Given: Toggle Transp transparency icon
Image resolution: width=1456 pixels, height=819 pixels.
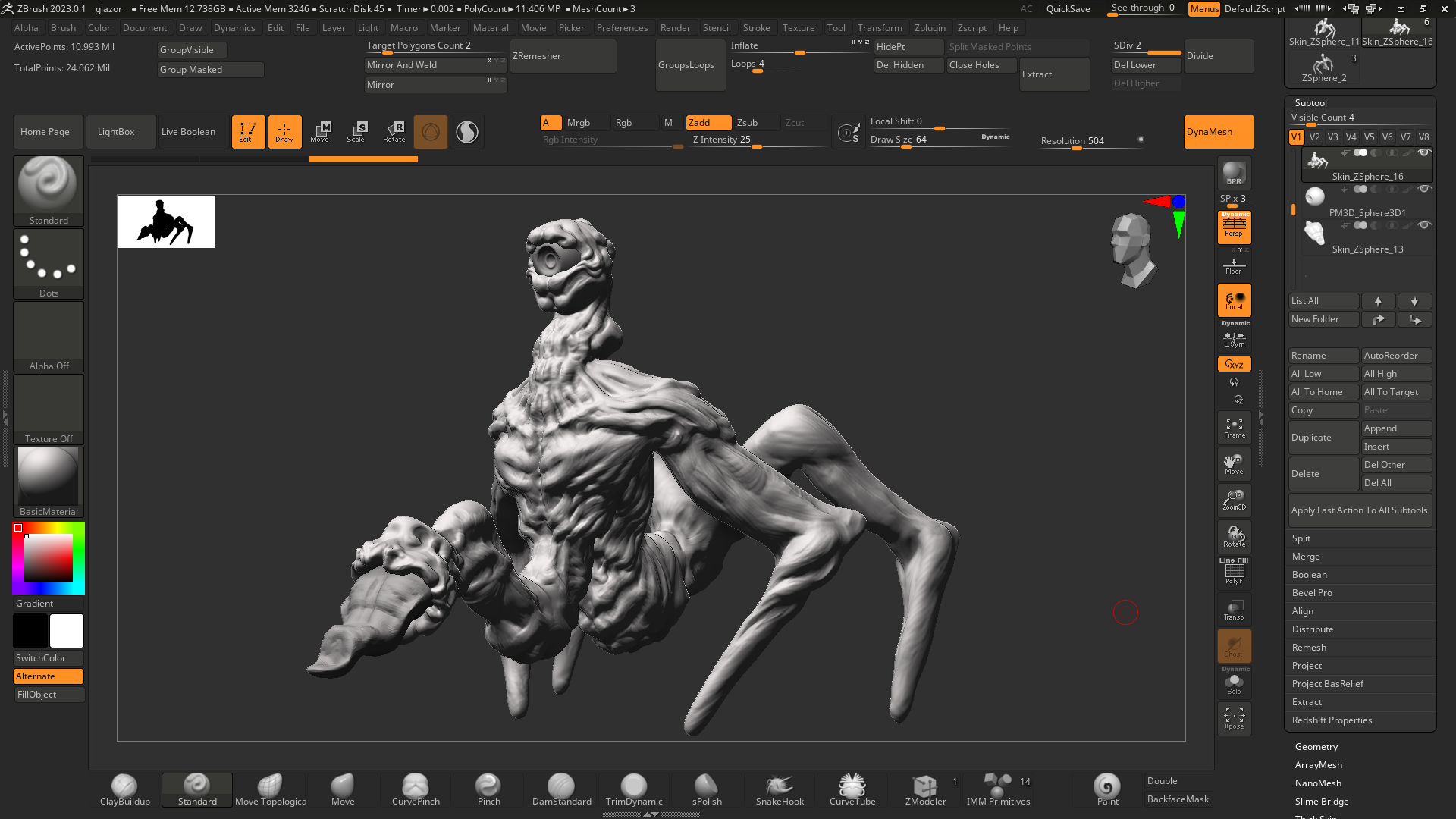Looking at the screenshot, I should click(1234, 610).
